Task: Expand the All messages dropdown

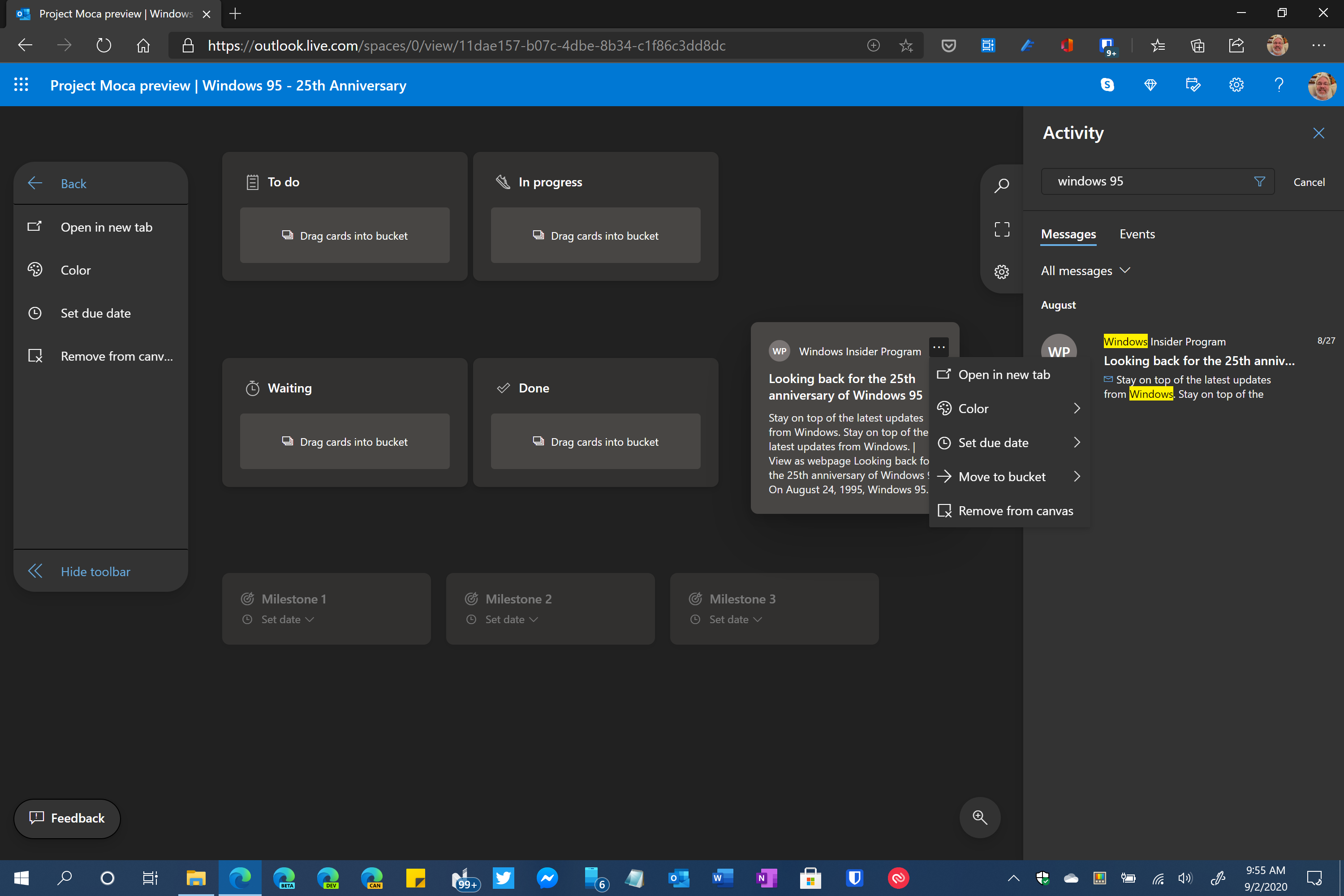Action: click(1086, 270)
